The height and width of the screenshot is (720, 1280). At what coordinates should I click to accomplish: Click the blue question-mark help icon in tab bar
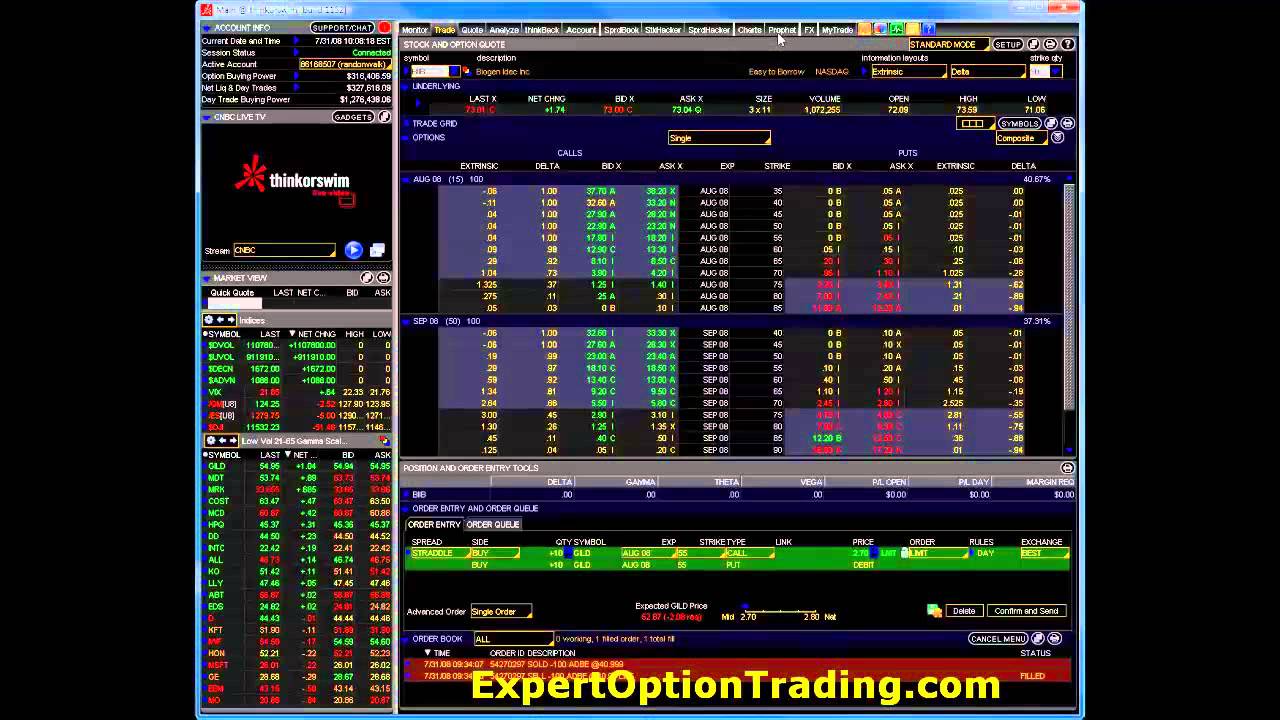929,30
